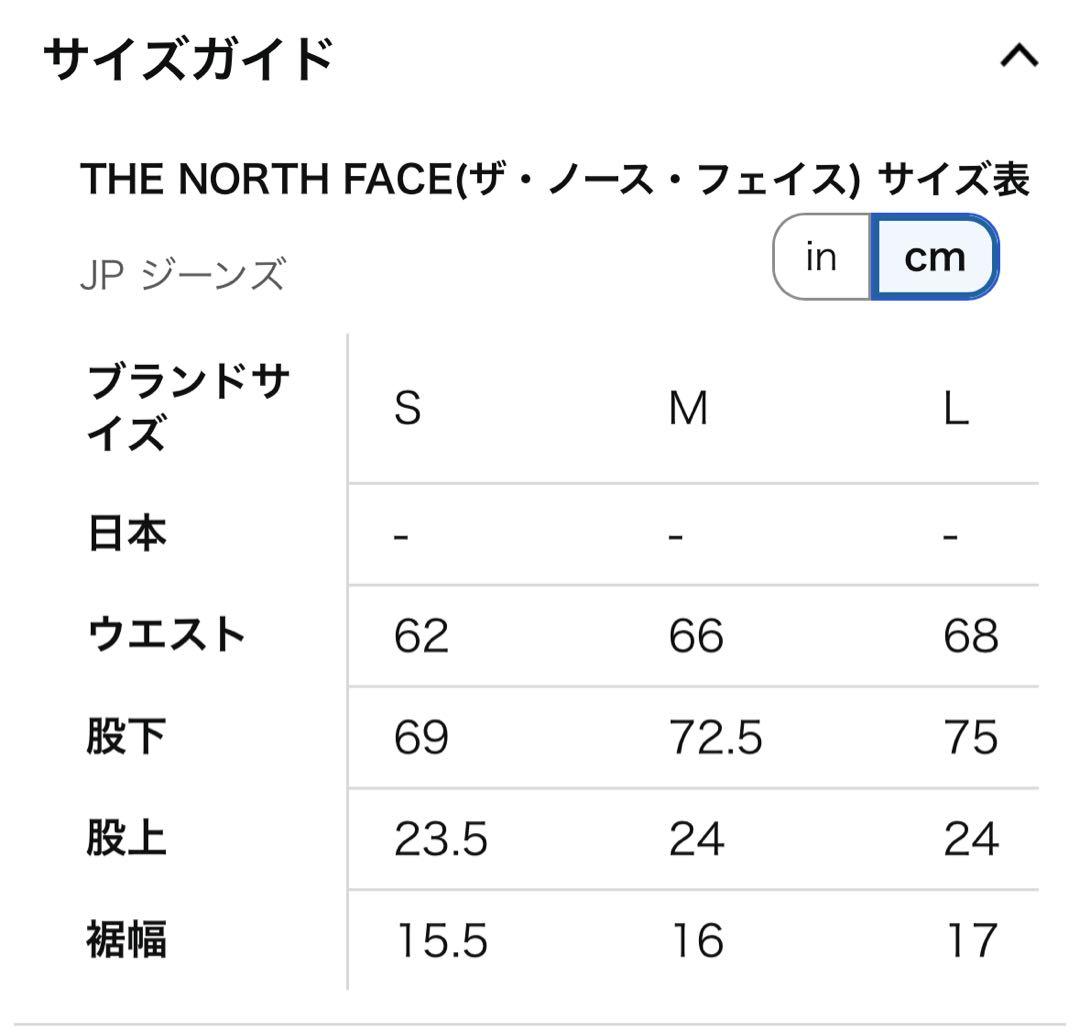The width and height of the screenshot is (1080, 1034).
Task: Click the inseam value 72.5
Action: coord(715,738)
